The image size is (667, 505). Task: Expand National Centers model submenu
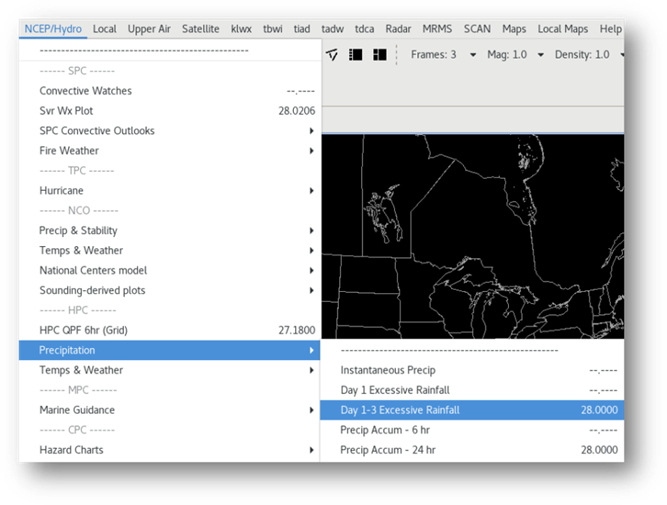click(170, 270)
